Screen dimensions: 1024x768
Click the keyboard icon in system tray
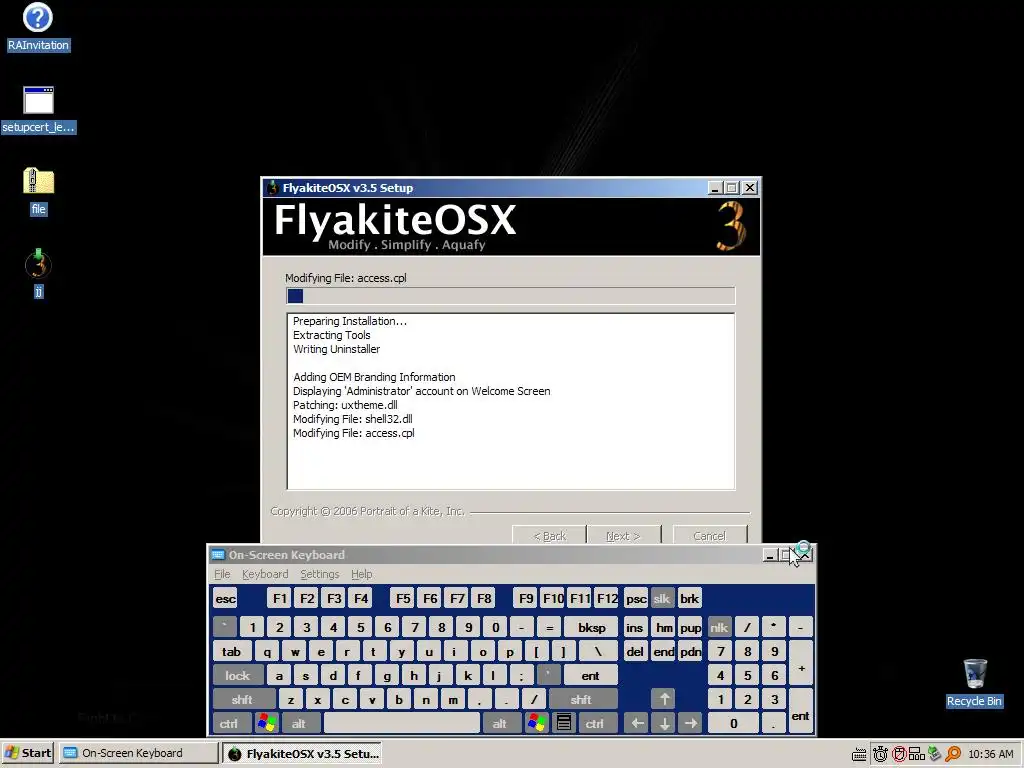[x=859, y=754]
